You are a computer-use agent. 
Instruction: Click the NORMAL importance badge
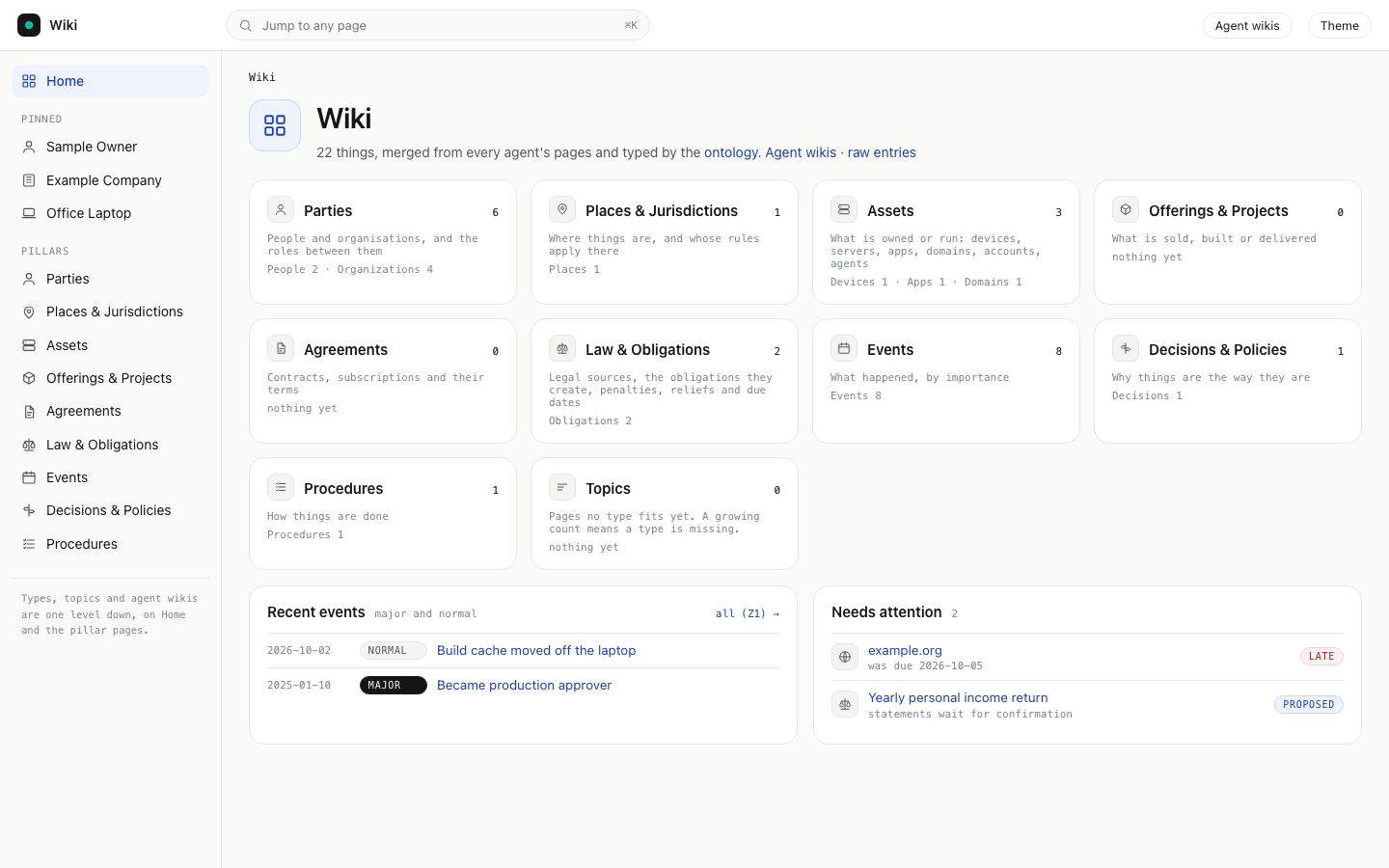[394, 650]
